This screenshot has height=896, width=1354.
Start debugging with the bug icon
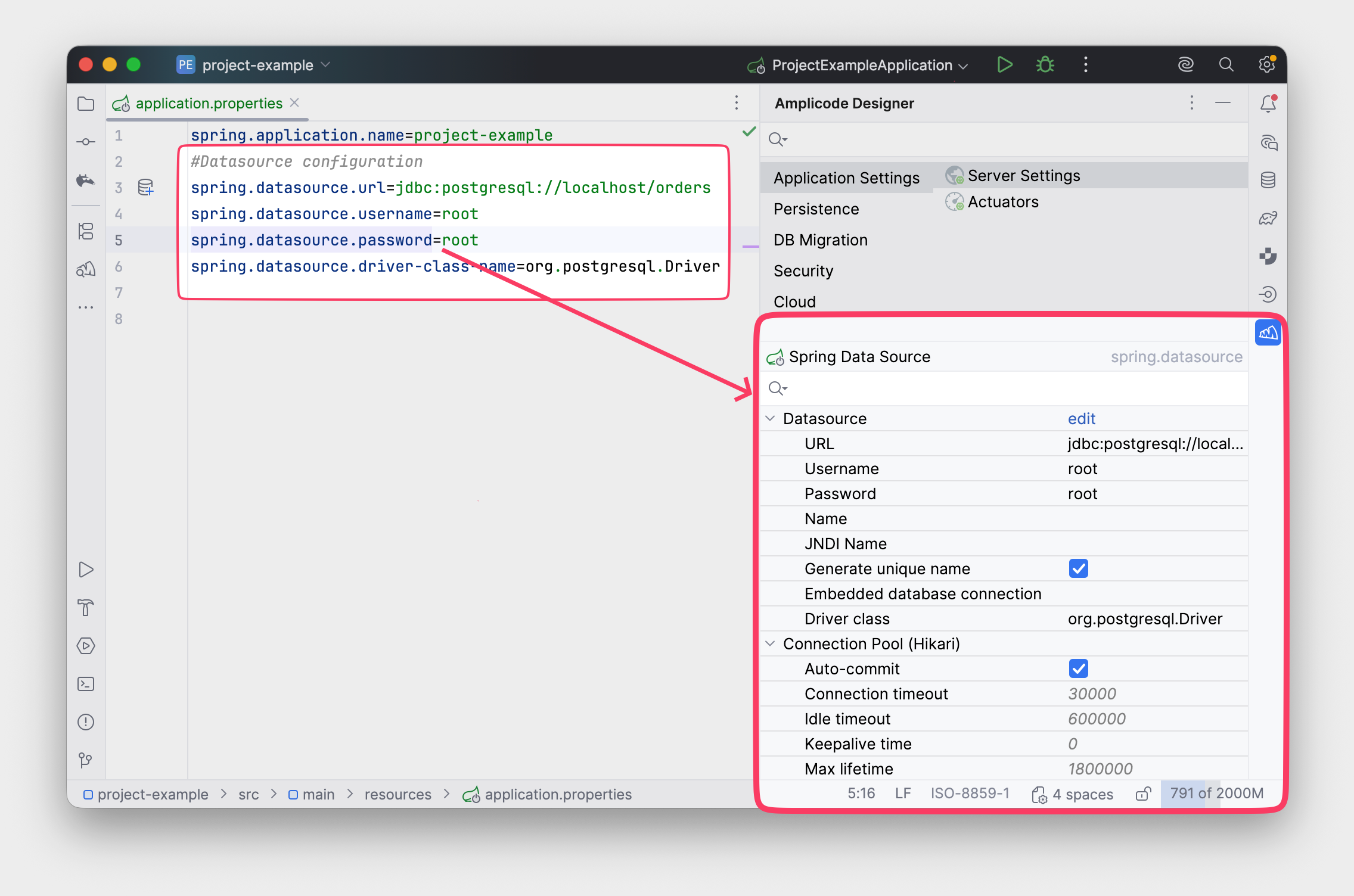1045,64
